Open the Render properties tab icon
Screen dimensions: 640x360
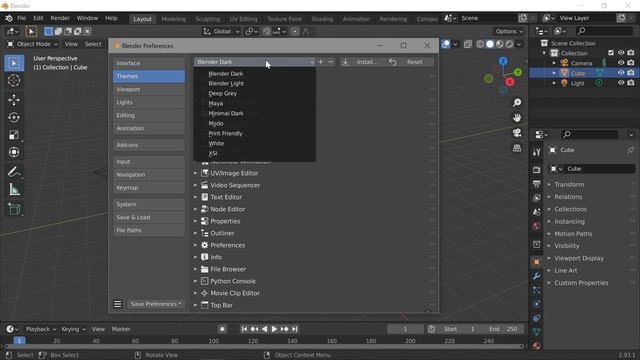tap(536, 170)
